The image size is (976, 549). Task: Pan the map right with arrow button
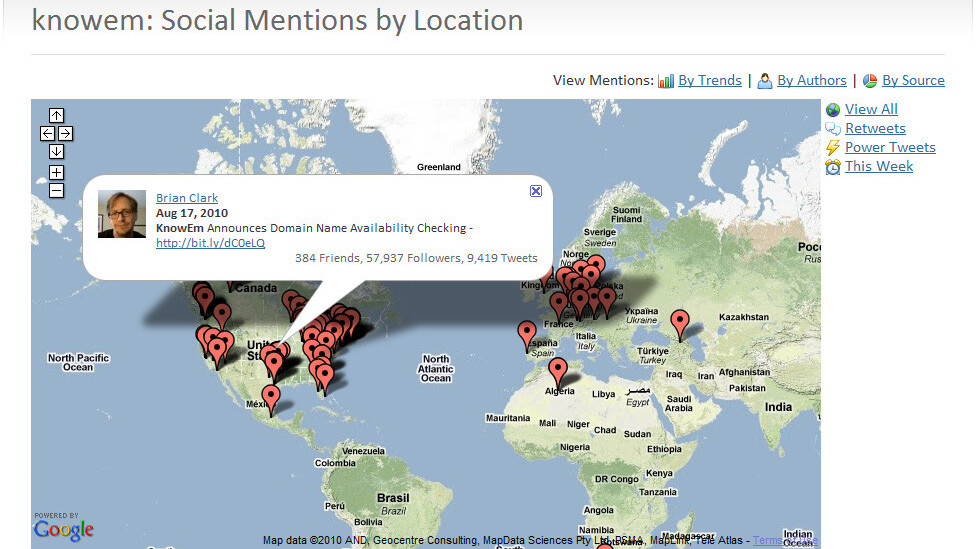pyautogui.click(x=65, y=133)
